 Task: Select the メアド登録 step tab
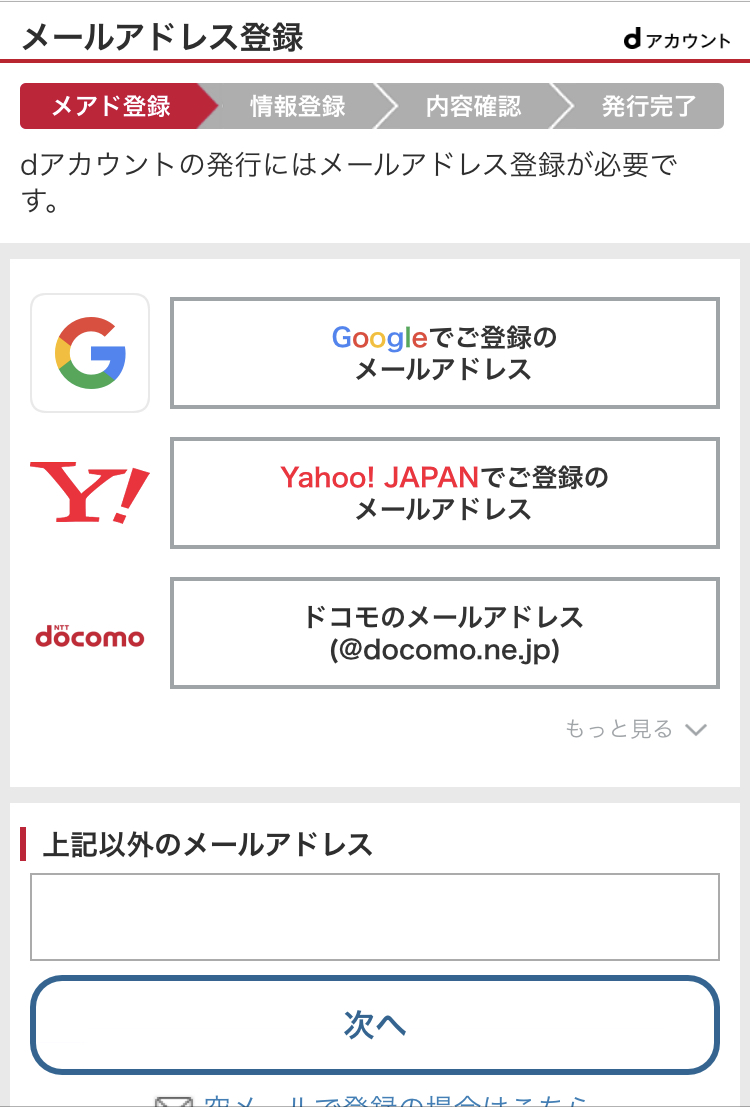[x=112, y=106]
